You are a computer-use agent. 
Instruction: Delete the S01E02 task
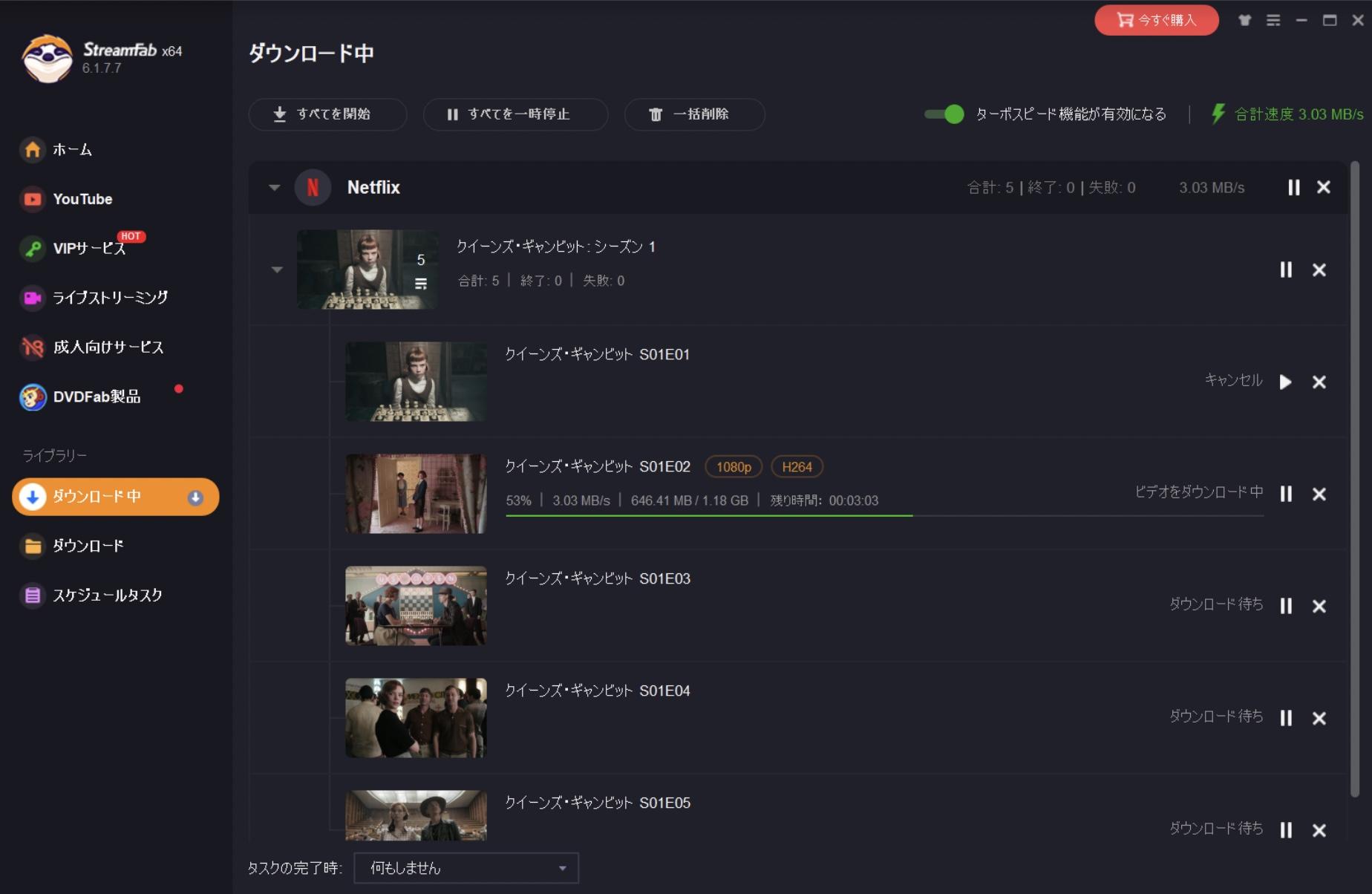pos(1319,495)
